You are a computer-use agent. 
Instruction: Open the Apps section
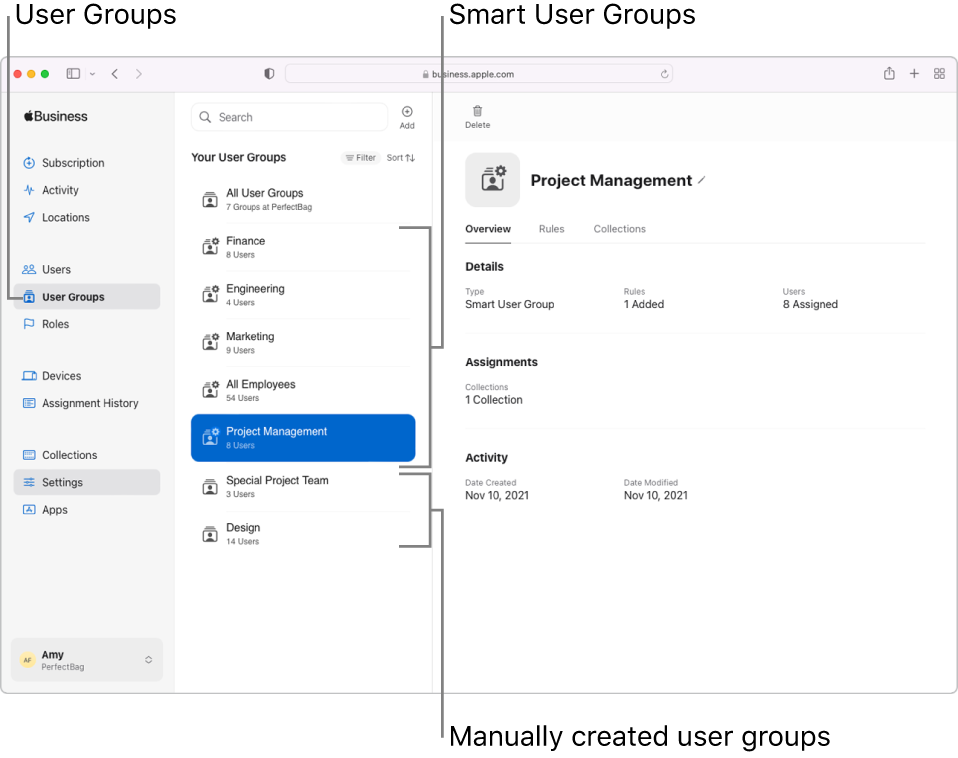click(55, 509)
